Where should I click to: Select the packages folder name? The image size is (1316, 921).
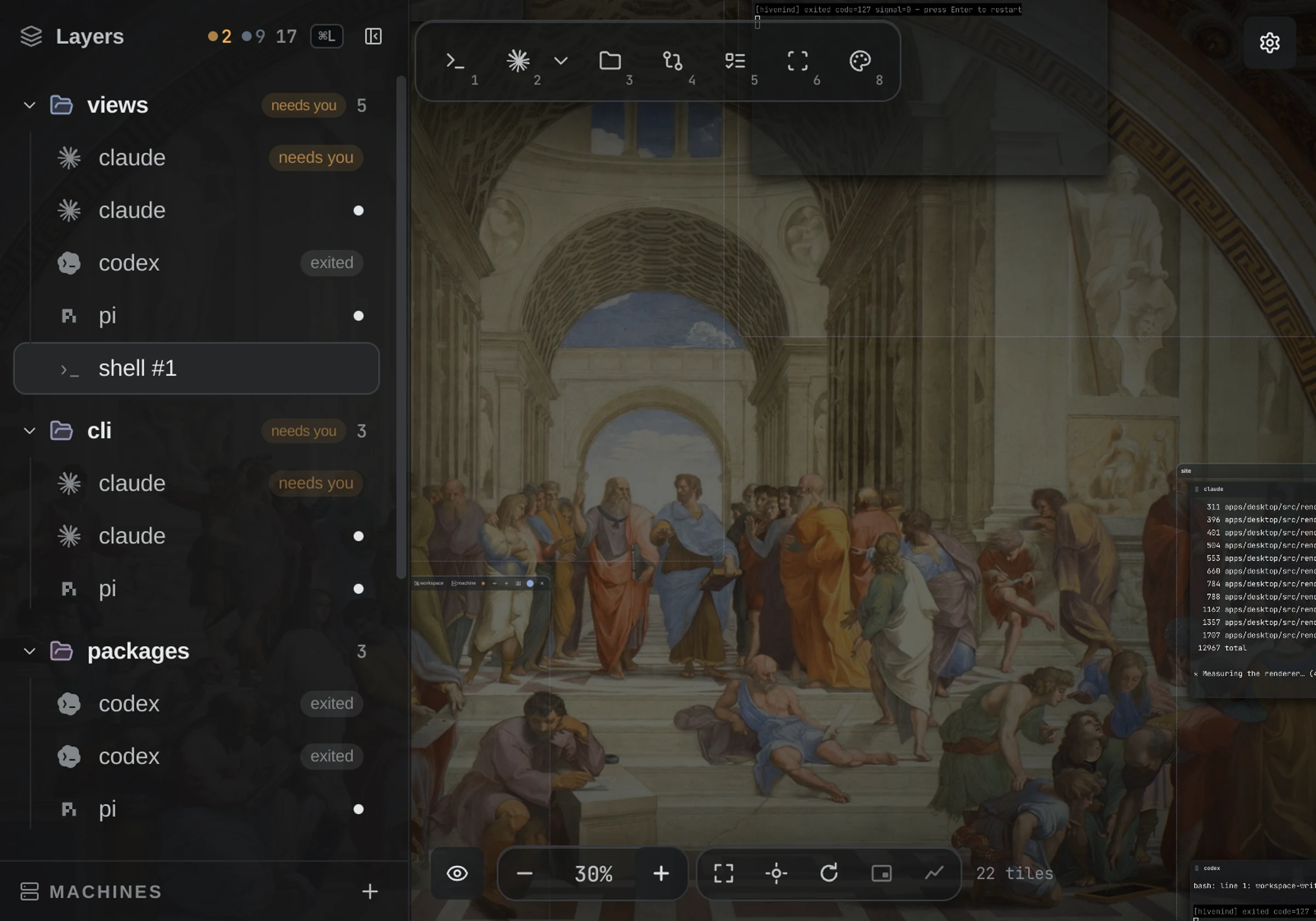(138, 652)
